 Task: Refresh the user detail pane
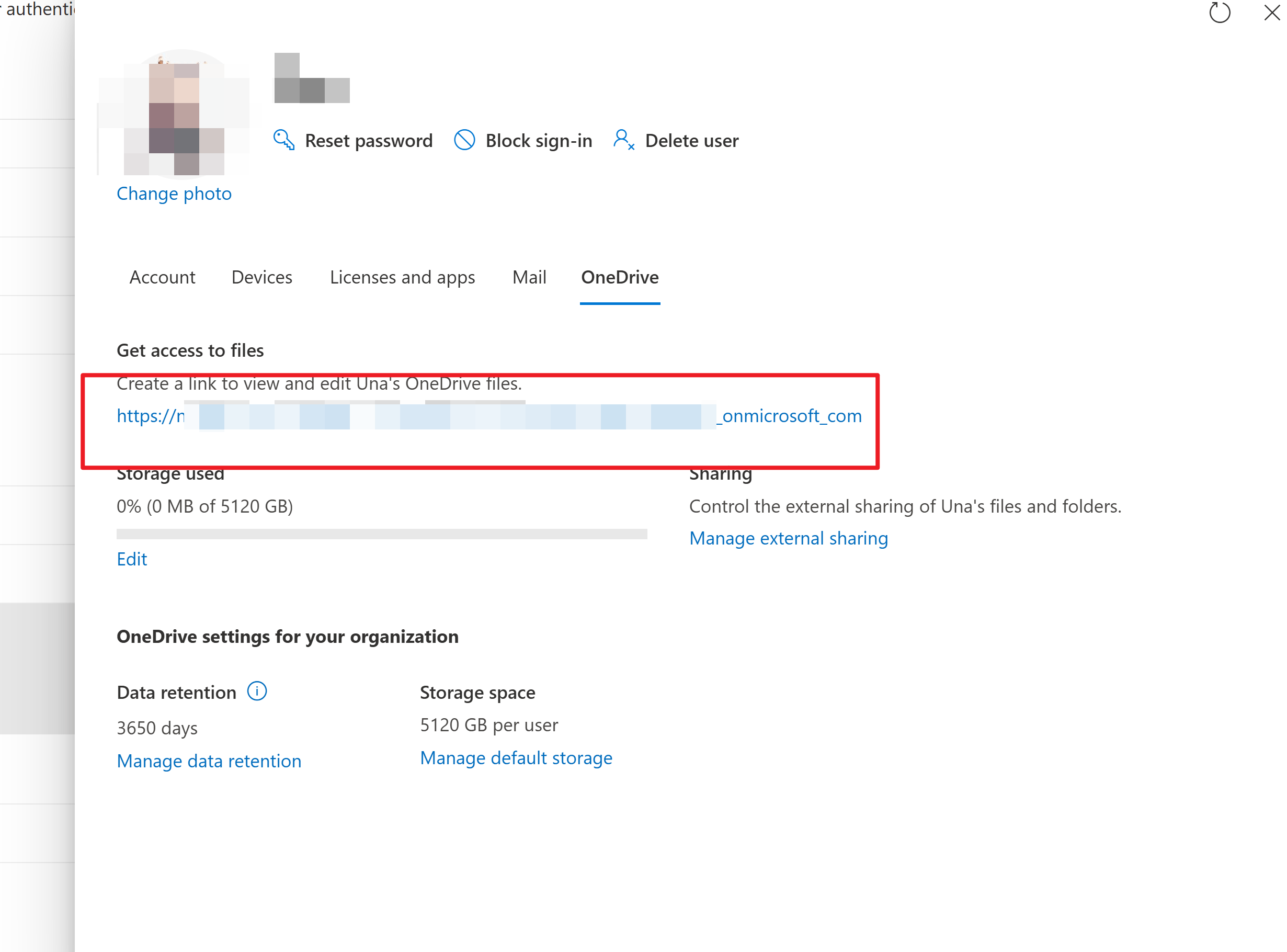[x=1220, y=13]
